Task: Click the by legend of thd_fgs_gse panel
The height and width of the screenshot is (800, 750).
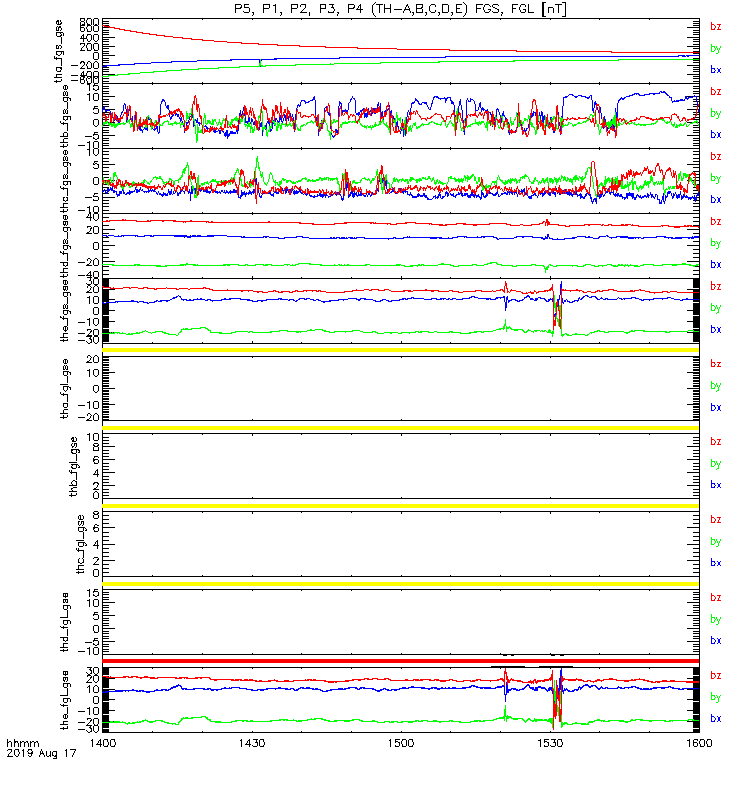Action: [x=716, y=243]
